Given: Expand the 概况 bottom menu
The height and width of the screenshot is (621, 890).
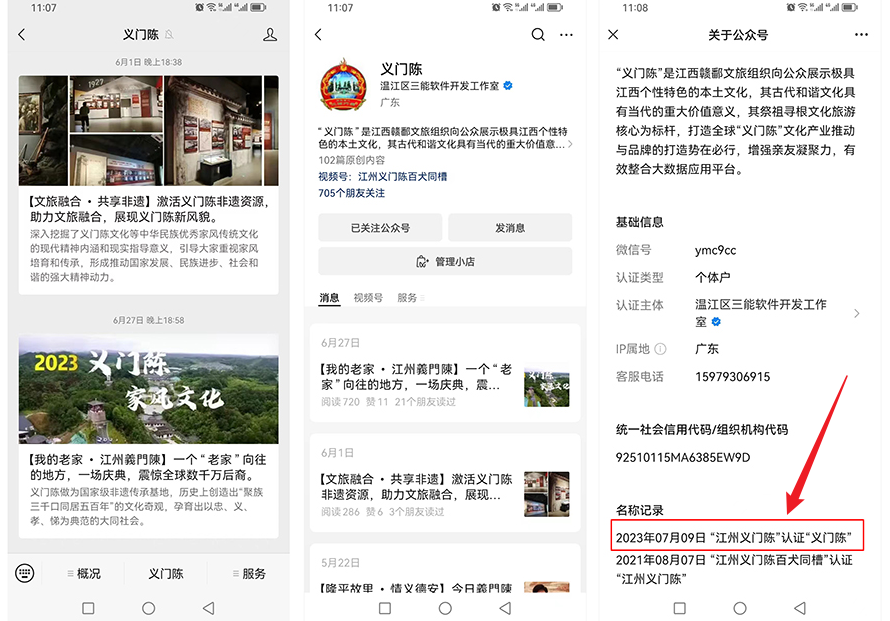Looking at the screenshot, I should [x=84, y=574].
